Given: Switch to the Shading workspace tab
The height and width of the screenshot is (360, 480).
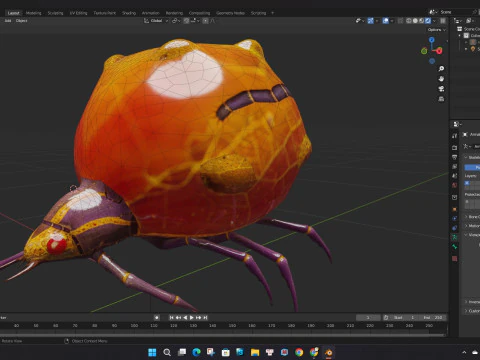Looking at the screenshot, I should click(x=129, y=13).
